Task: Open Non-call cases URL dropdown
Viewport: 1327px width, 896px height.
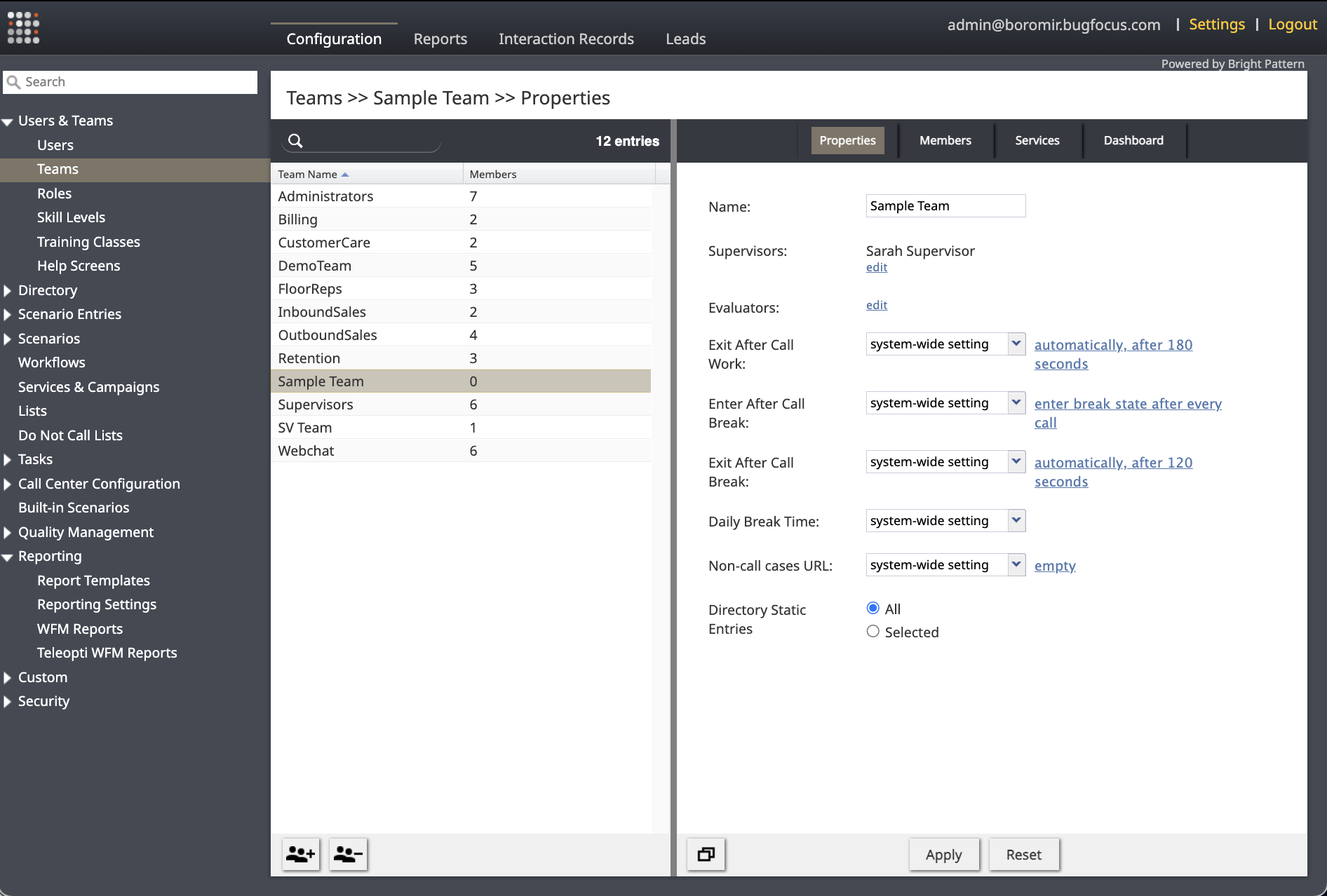Action: (1016, 564)
